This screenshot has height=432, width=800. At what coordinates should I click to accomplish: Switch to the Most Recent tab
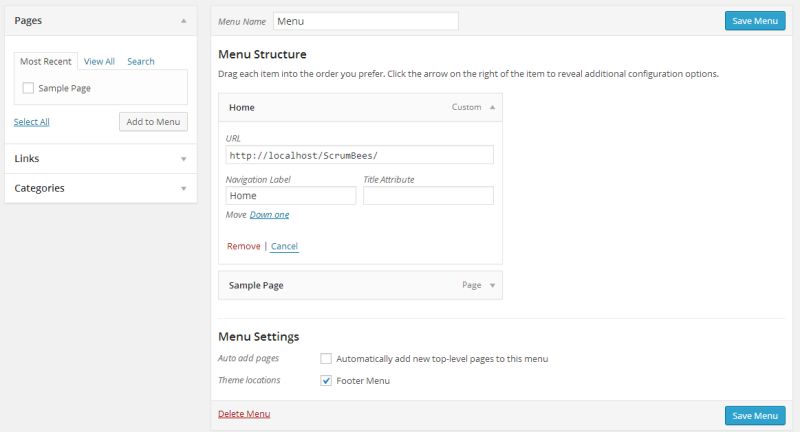click(x=46, y=61)
